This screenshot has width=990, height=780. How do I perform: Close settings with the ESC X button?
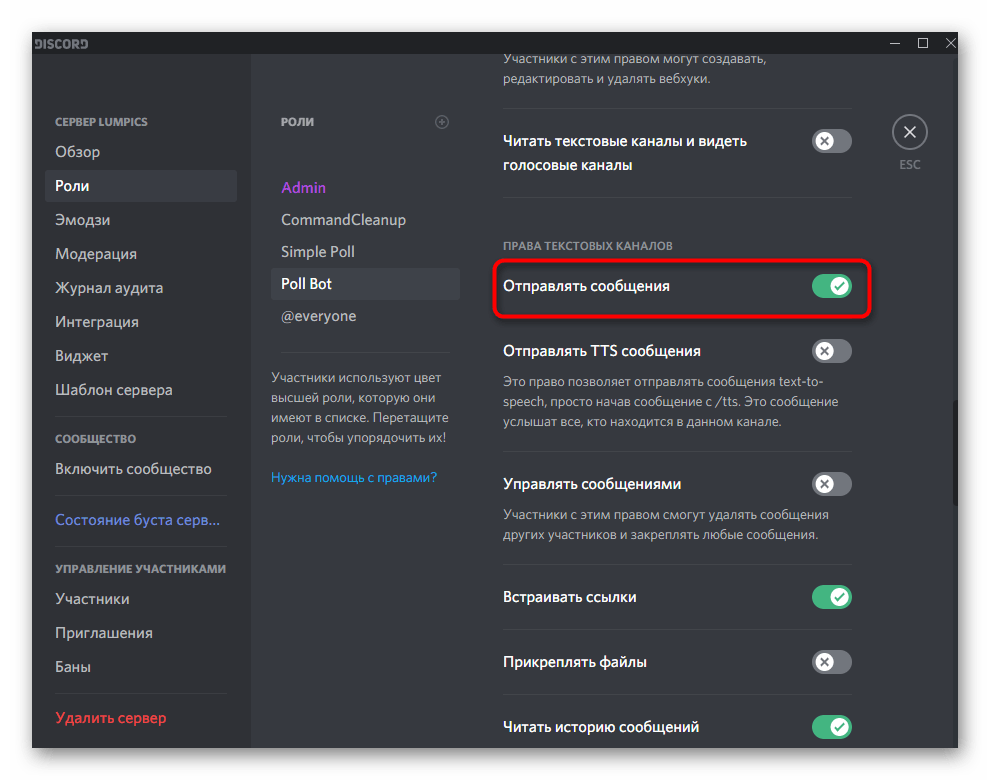(x=909, y=132)
